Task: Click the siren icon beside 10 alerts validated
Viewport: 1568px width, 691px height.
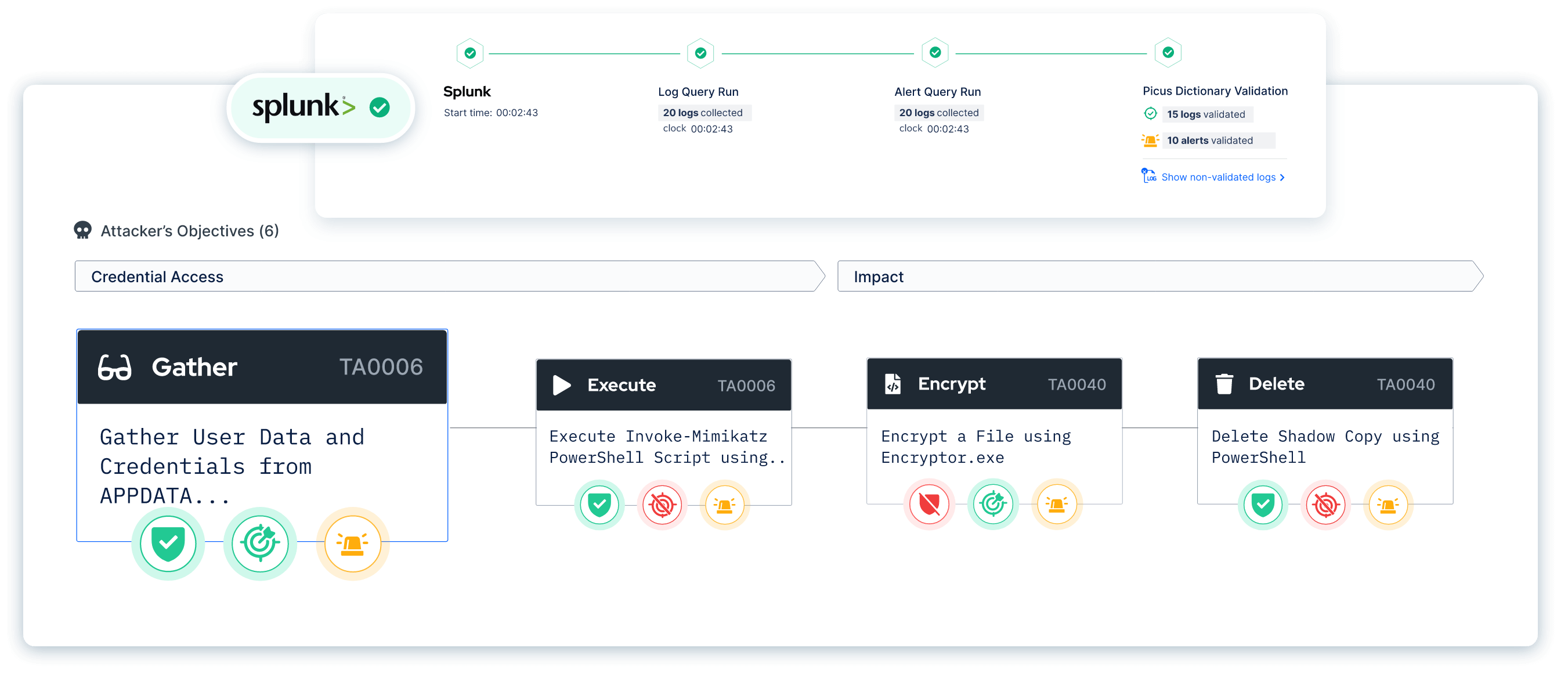Action: tap(1150, 141)
